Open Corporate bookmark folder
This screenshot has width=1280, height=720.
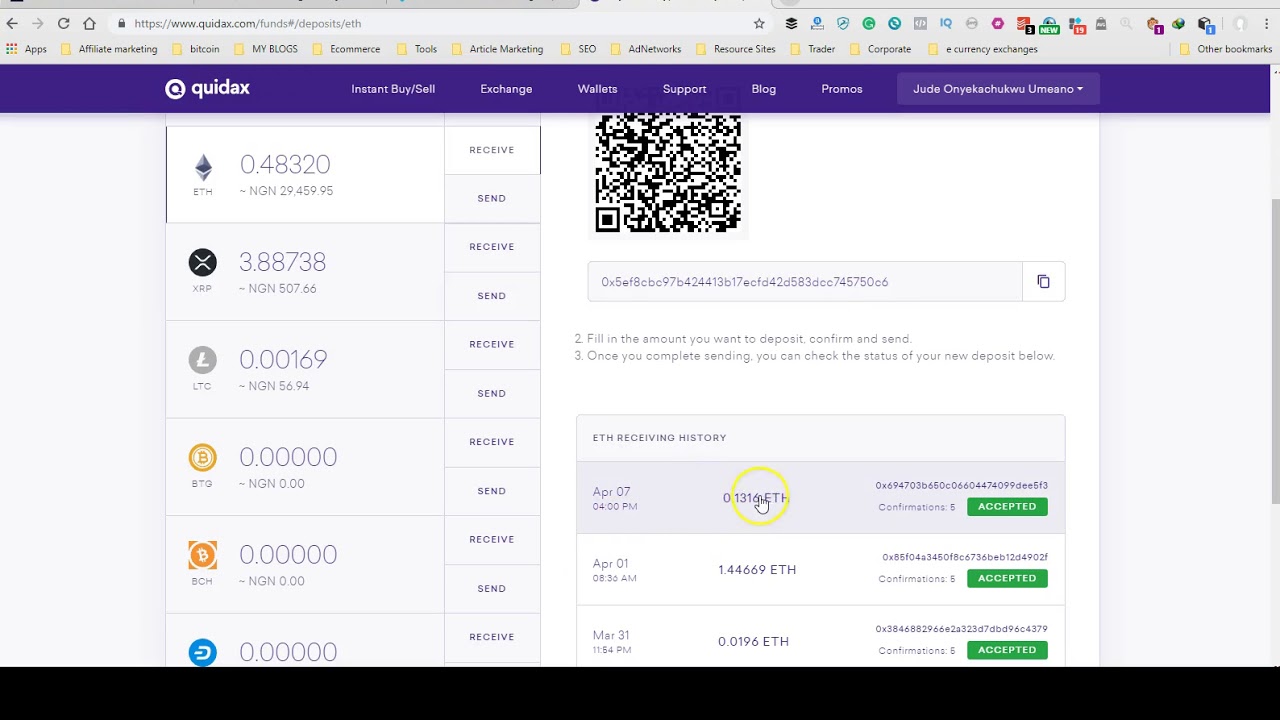pyautogui.click(x=880, y=49)
